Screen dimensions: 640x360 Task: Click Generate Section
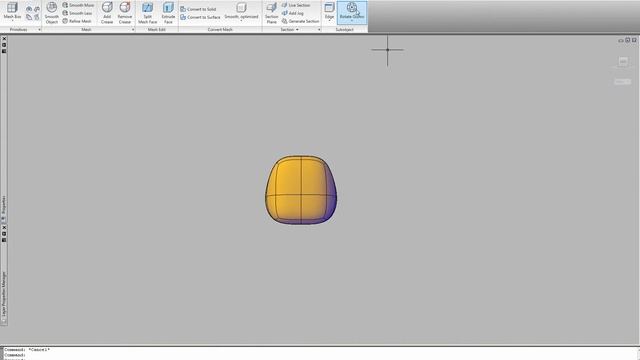coord(300,21)
